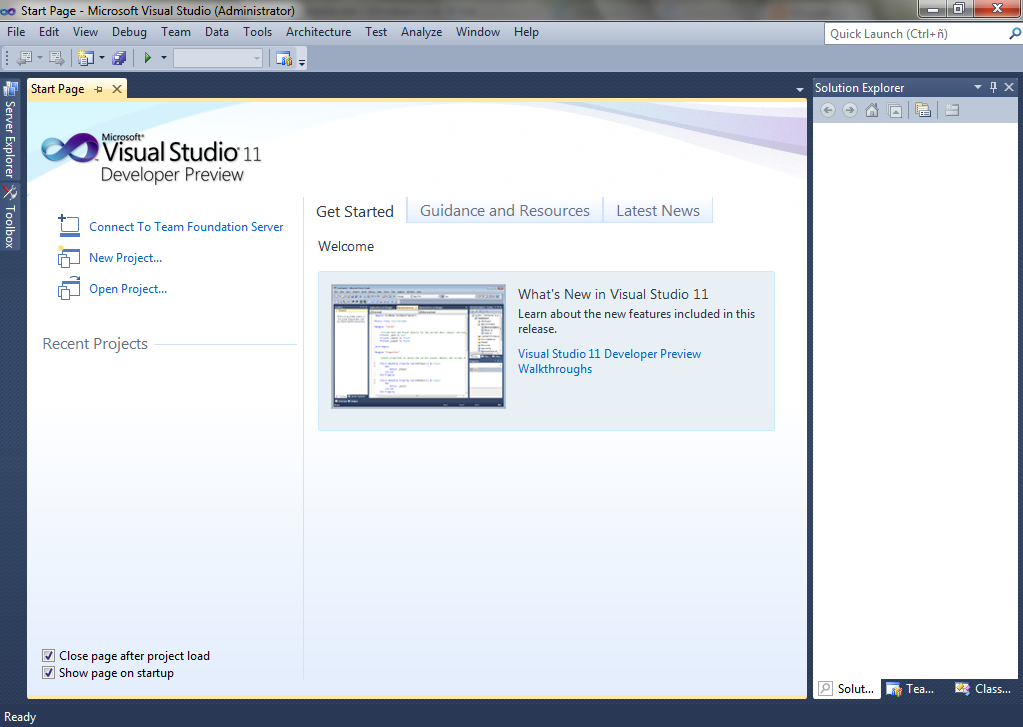
Task: Toggle auto-hide pin on Solution Explorer
Action: click(993, 88)
